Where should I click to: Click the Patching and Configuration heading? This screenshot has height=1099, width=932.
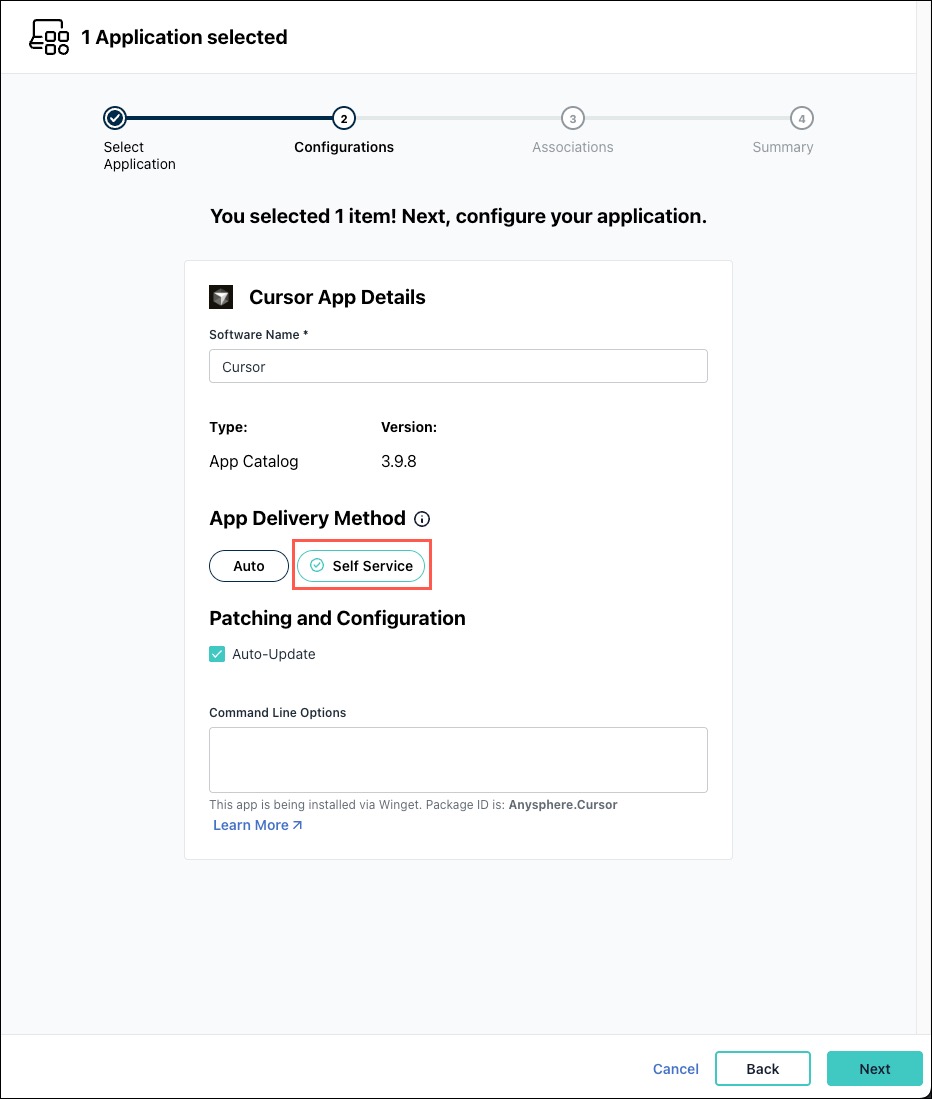(337, 618)
